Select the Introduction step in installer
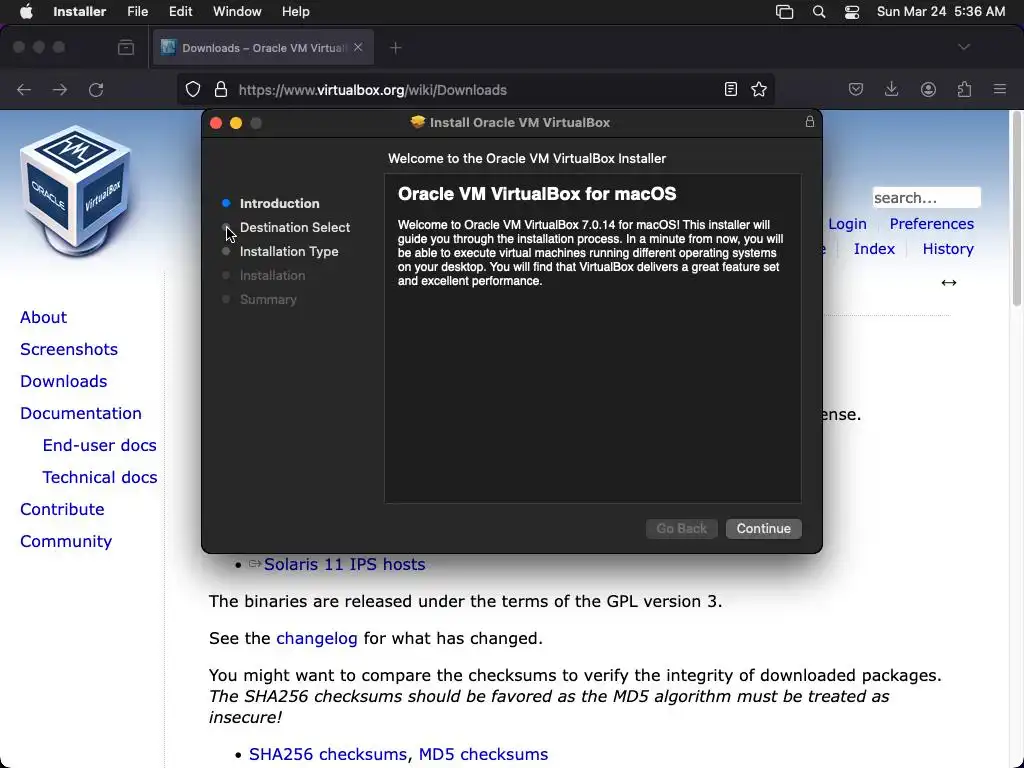 pyautogui.click(x=280, y=203)
